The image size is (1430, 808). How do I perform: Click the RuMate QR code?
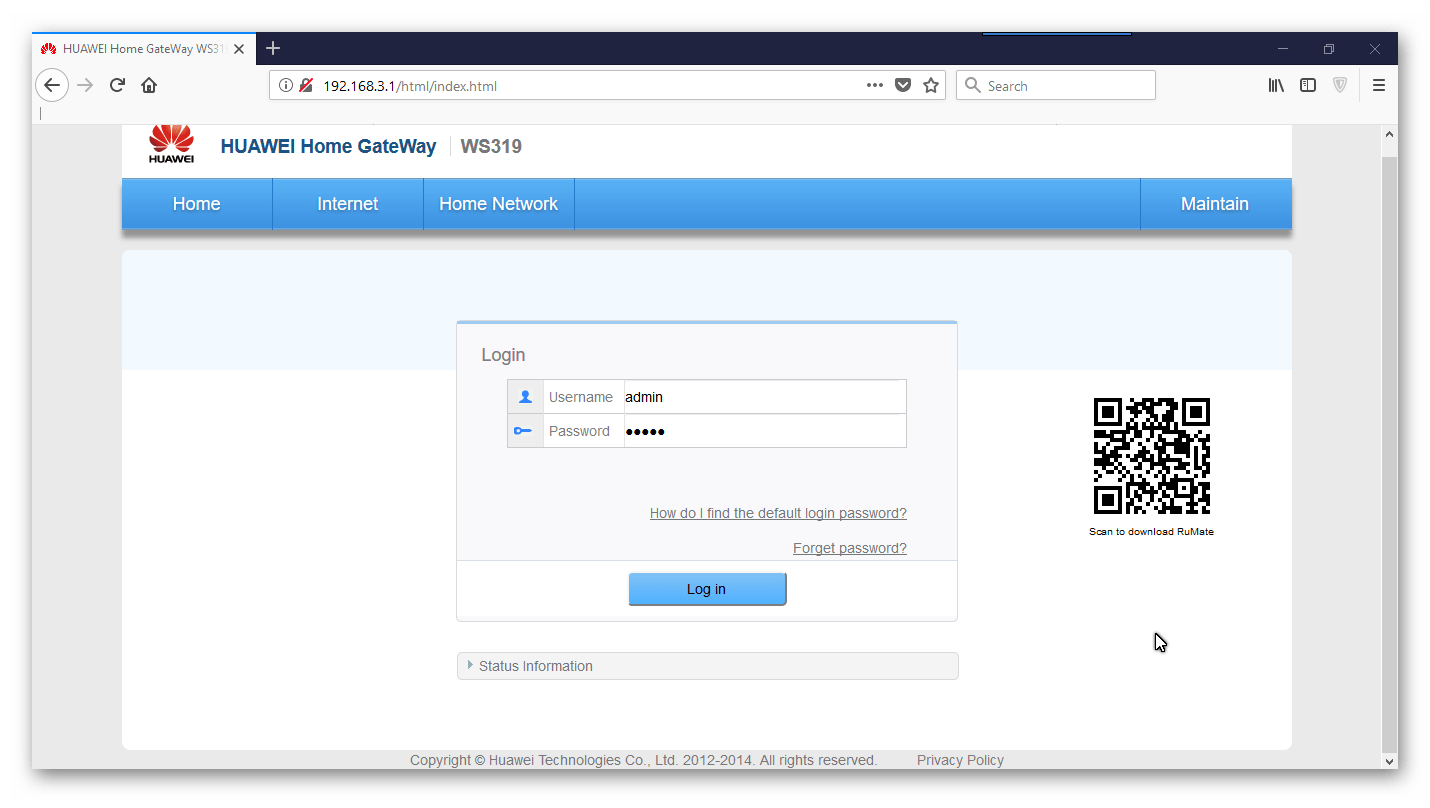click(x=1152, y=456)
